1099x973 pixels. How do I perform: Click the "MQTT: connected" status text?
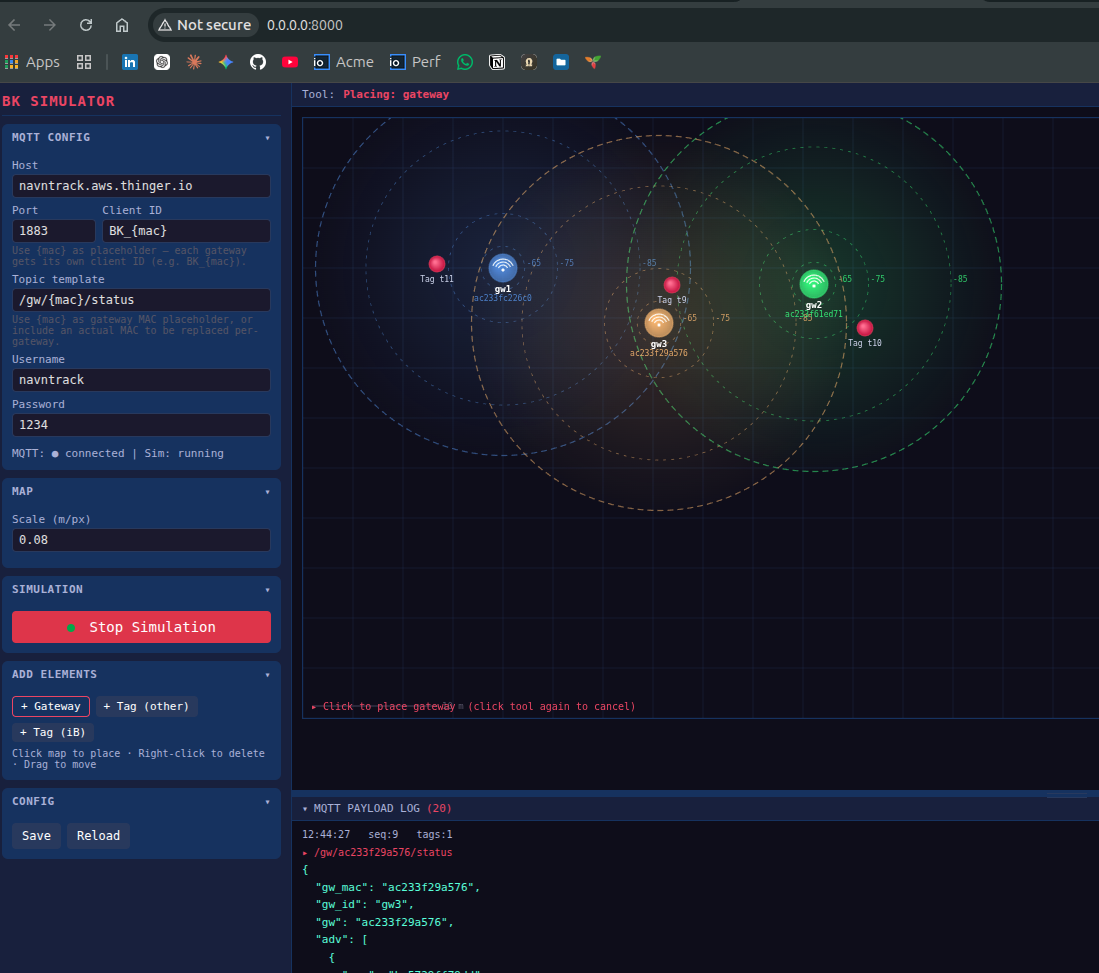(68, 454)
